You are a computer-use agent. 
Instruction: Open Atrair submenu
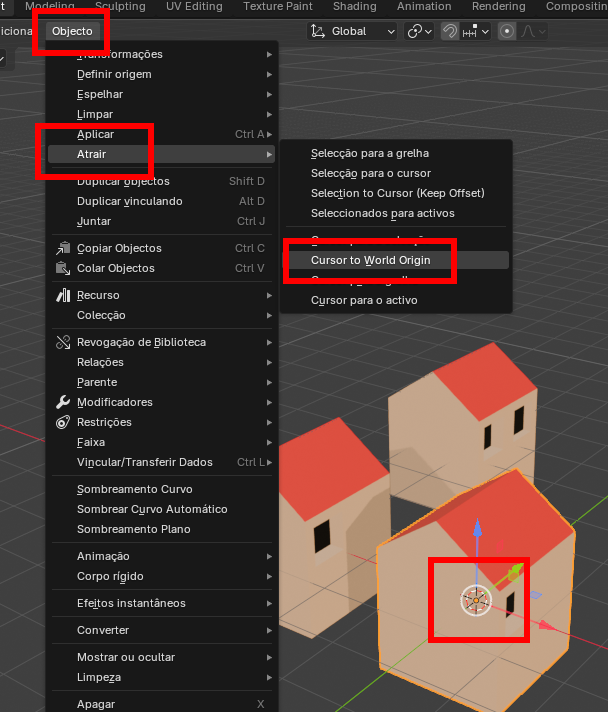[x=161, y=154]
